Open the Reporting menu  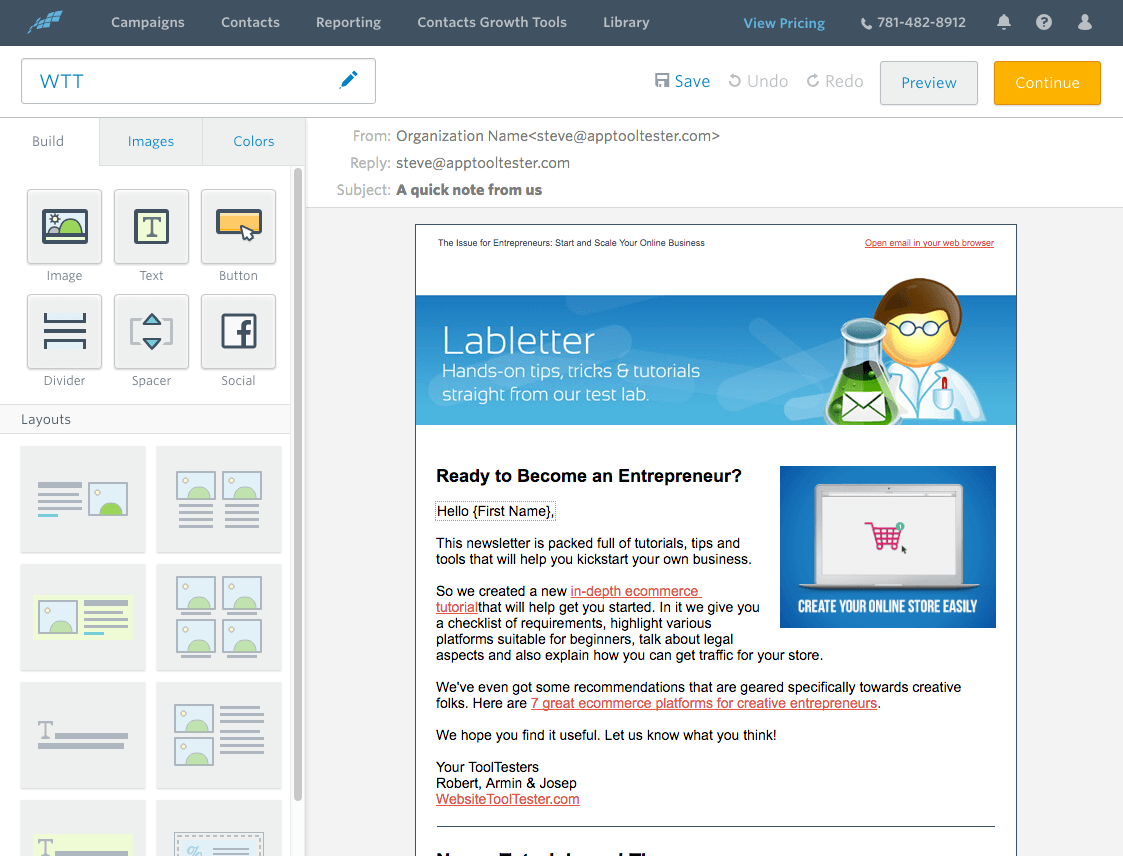348,22
